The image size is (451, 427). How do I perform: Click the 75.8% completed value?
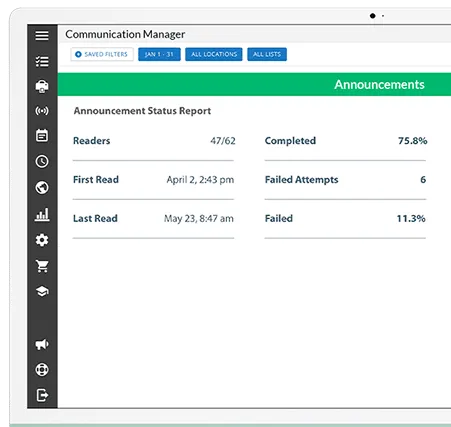click(x=413, y=141)
